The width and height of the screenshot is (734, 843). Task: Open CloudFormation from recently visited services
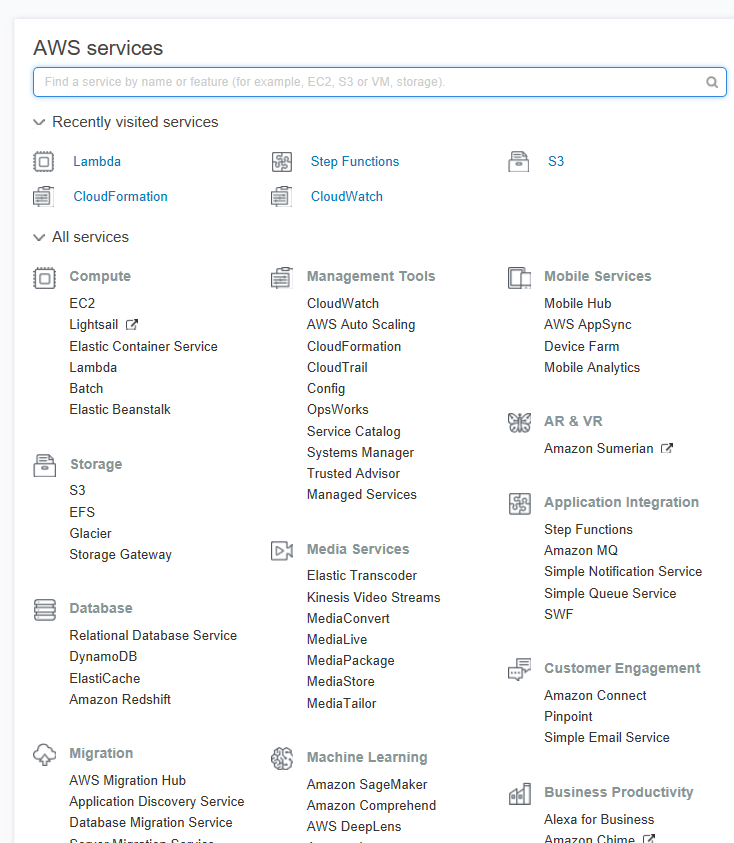tap(120, 196)
